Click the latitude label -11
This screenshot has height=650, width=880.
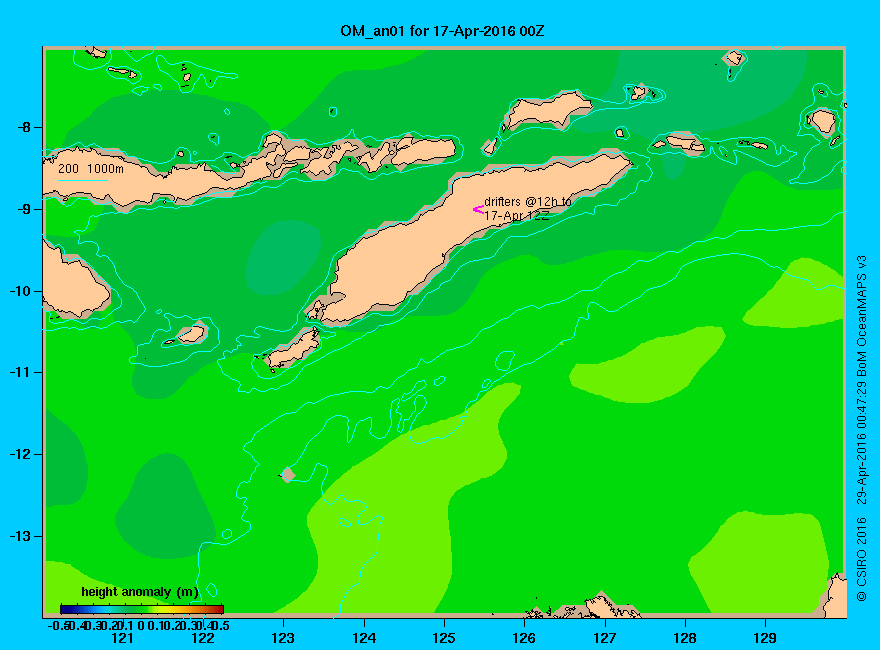[x=20, y=372]
